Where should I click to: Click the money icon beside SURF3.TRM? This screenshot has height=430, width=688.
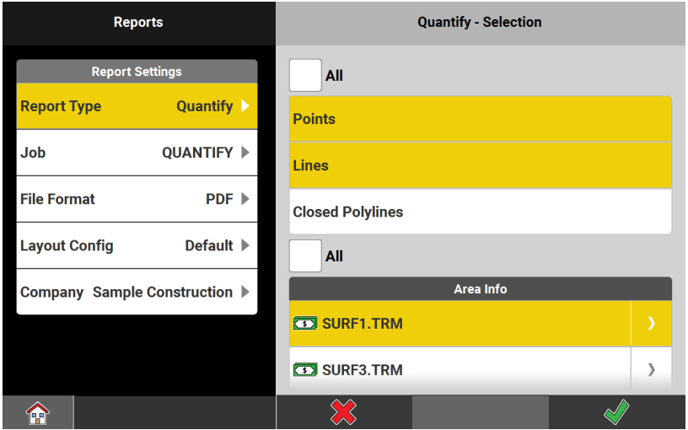pyautogui.click(x=304, y=370)
